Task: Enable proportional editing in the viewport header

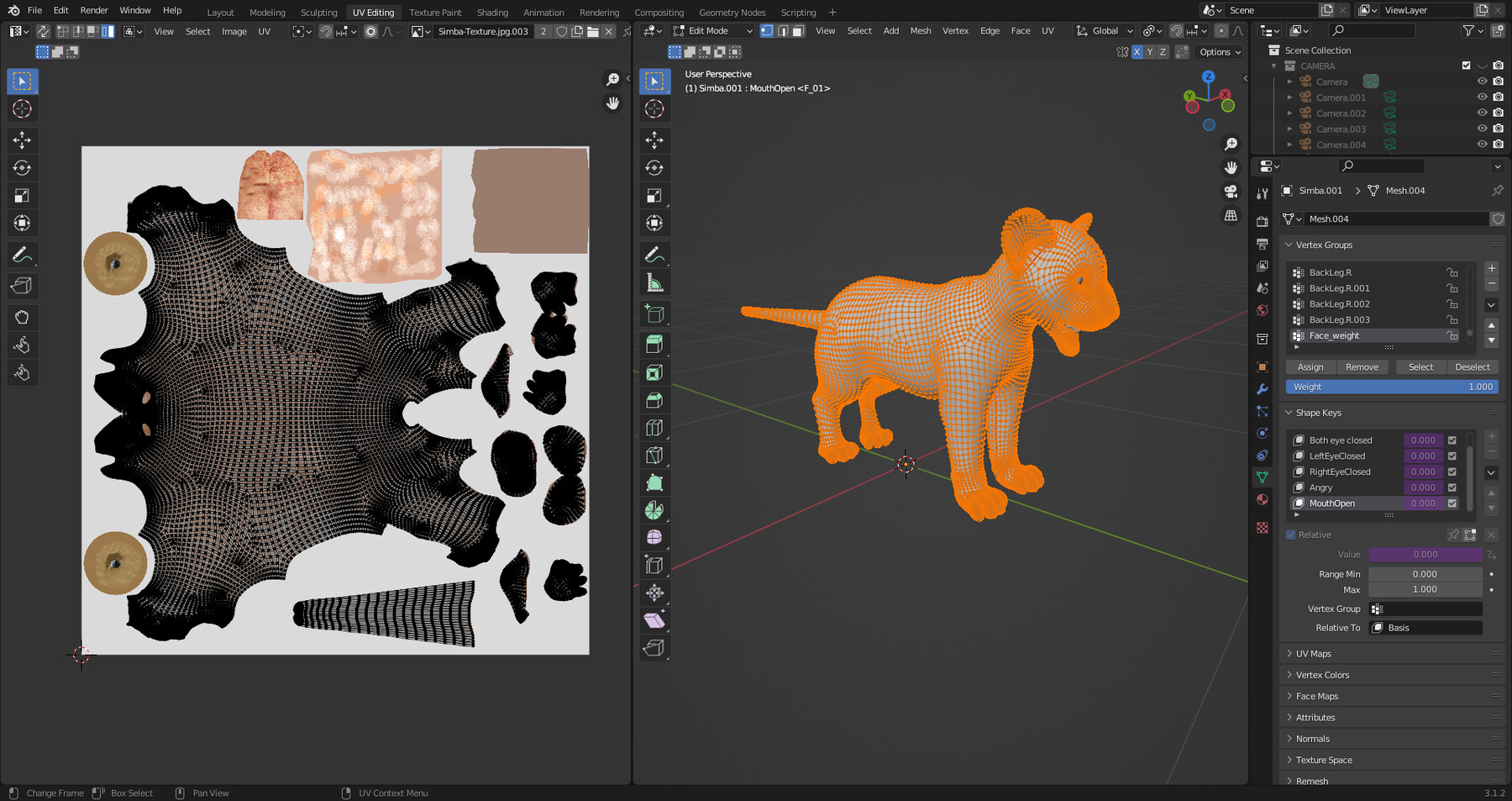Action: pyautogui.click(x=1221, y=31)
